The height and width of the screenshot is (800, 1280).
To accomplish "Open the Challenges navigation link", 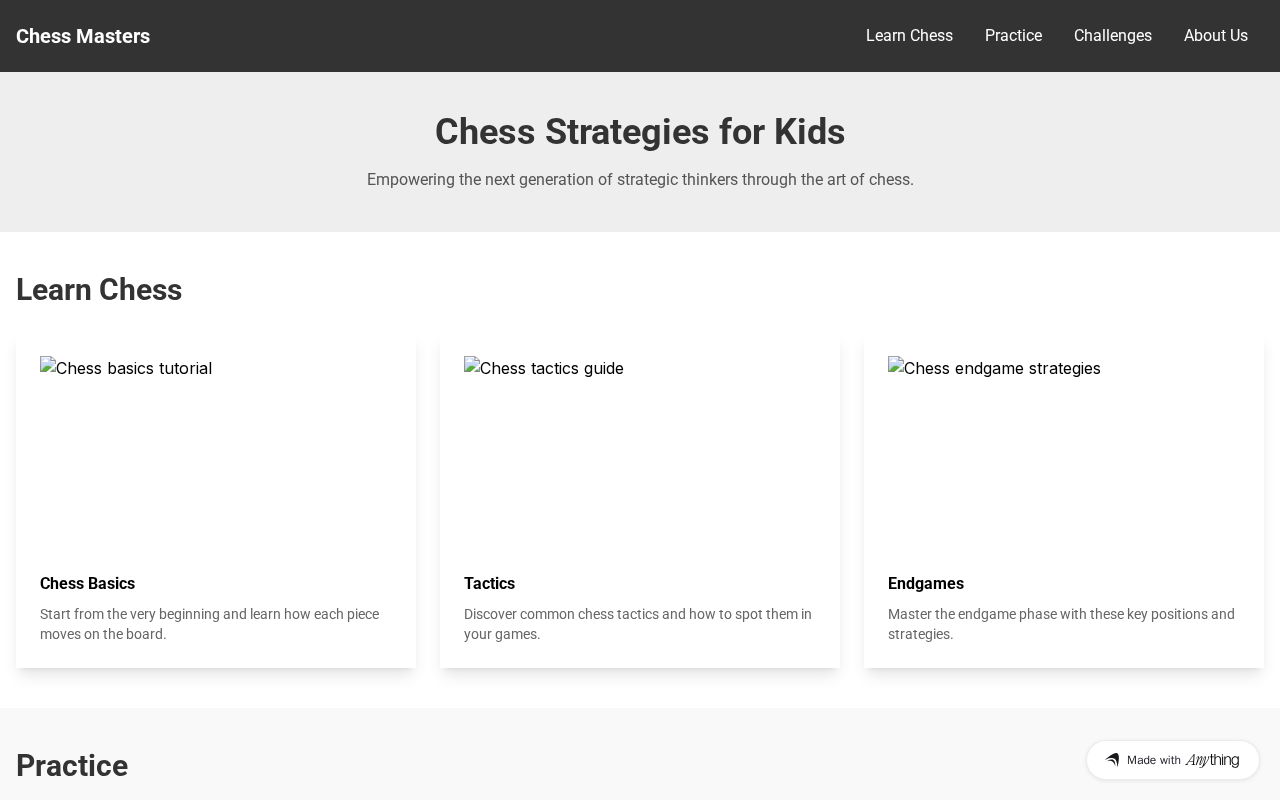I will tap(1112, 36).
